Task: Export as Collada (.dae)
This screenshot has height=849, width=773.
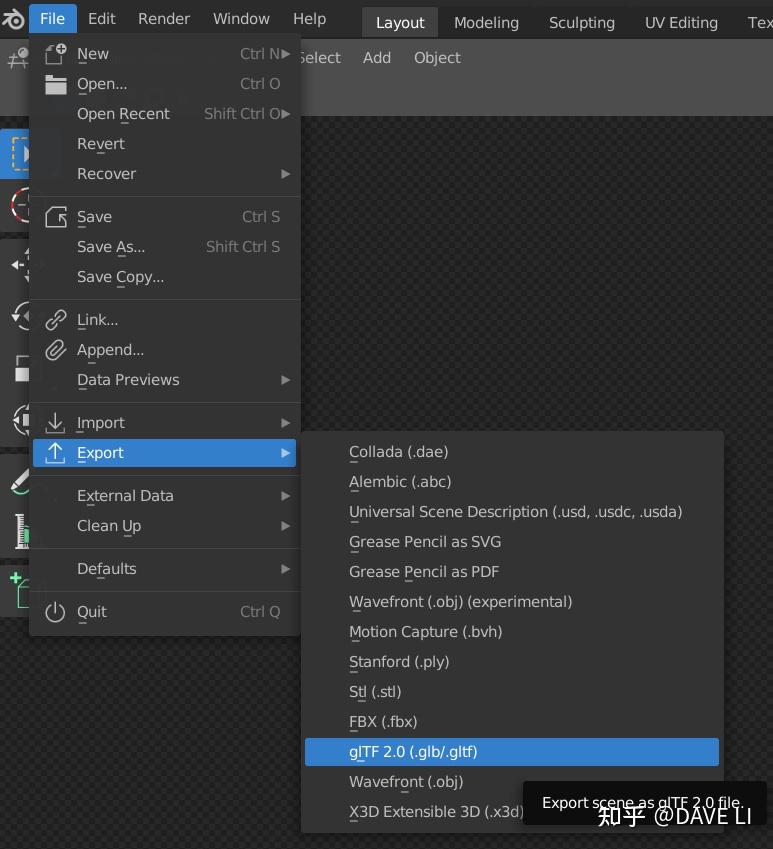Action: click(398, 452)
